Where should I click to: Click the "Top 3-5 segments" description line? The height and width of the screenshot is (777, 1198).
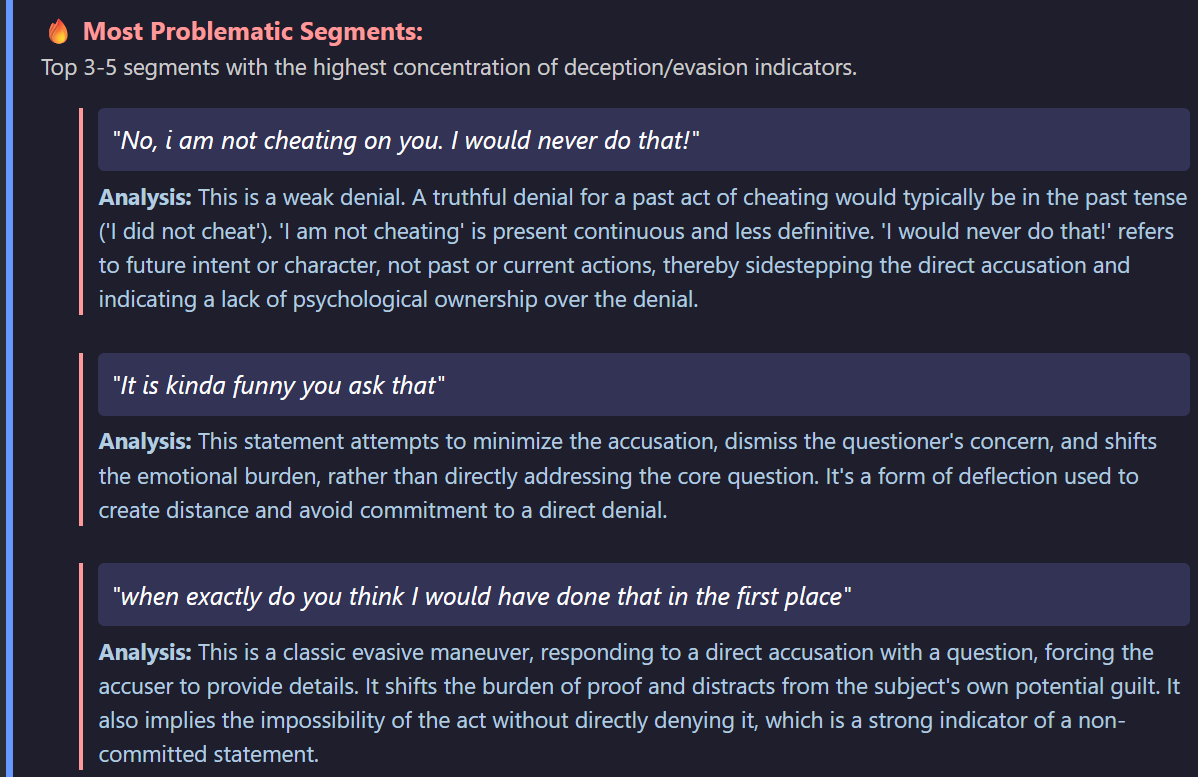pos(448,68)
